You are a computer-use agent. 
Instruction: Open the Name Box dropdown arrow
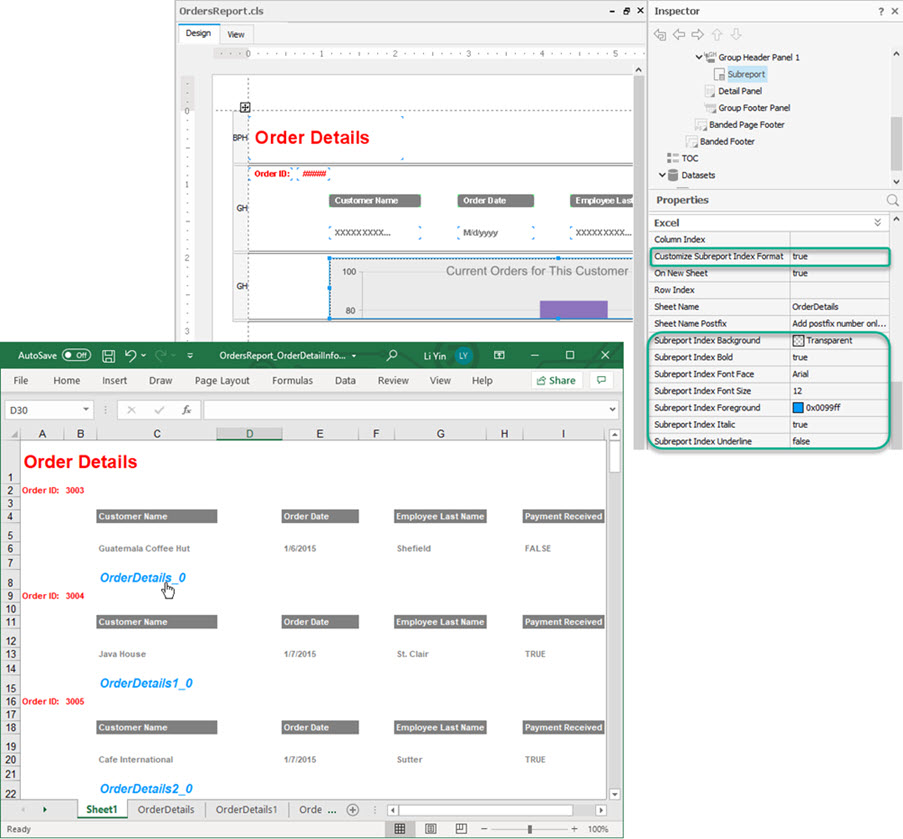coord(86,409)
